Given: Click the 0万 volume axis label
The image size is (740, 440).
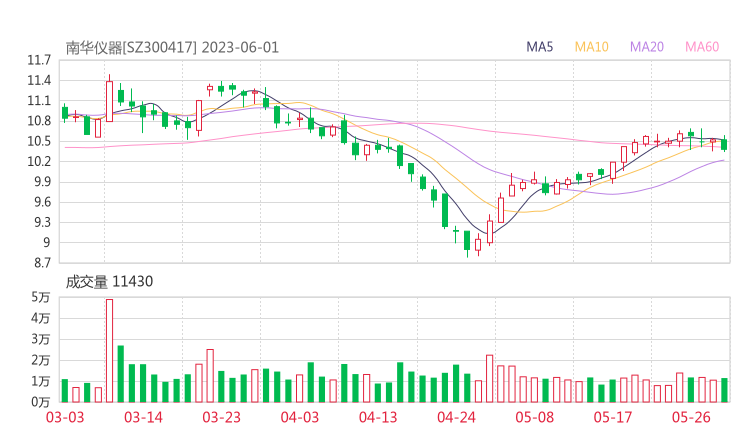Looking at the screenshot, I should (x=41, y=402).
